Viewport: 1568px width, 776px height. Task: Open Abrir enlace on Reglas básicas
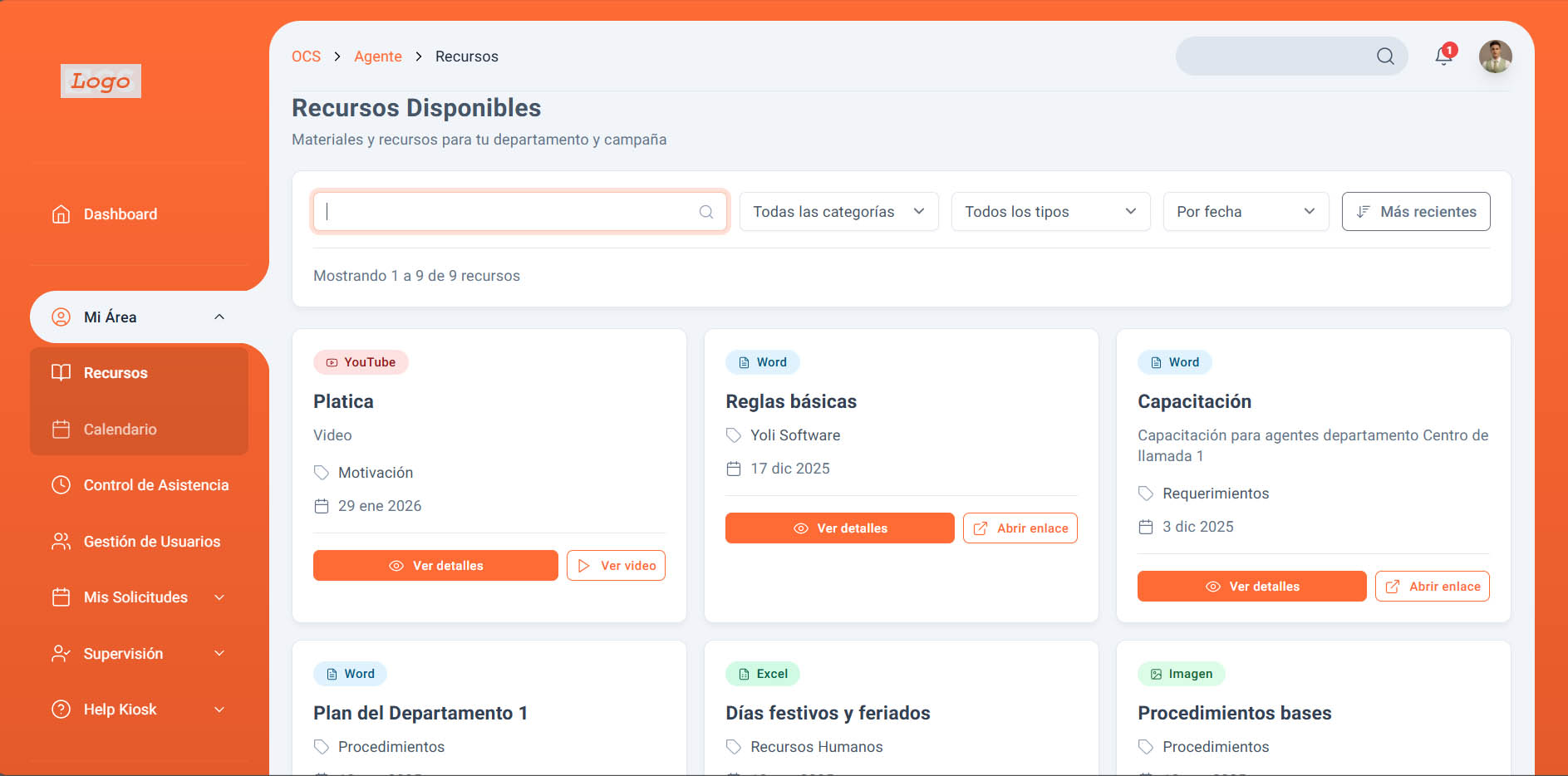[1020, 528]
